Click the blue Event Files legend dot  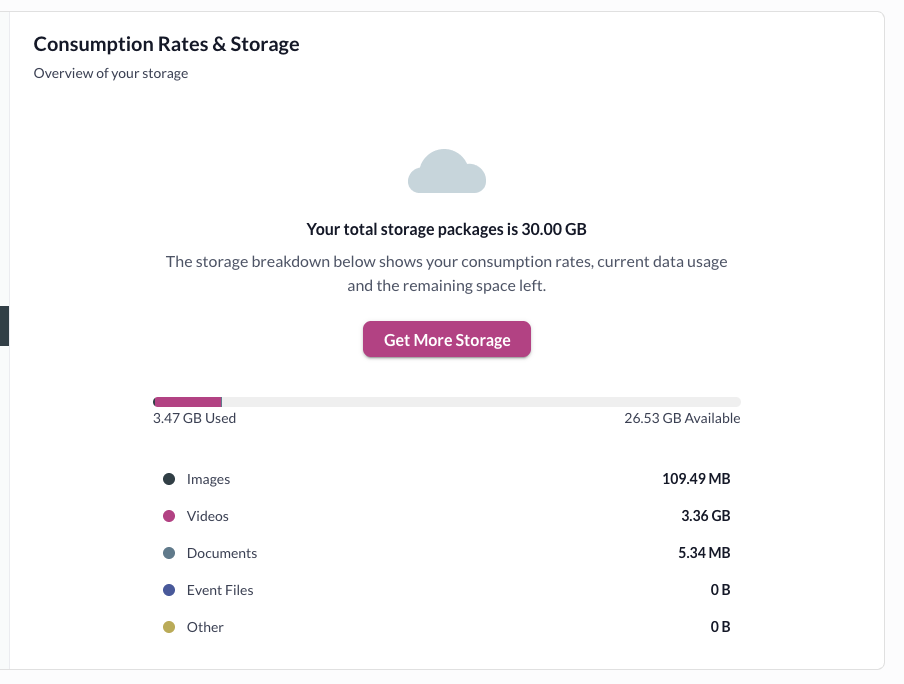pyautogui.click(x=169, y=591)
